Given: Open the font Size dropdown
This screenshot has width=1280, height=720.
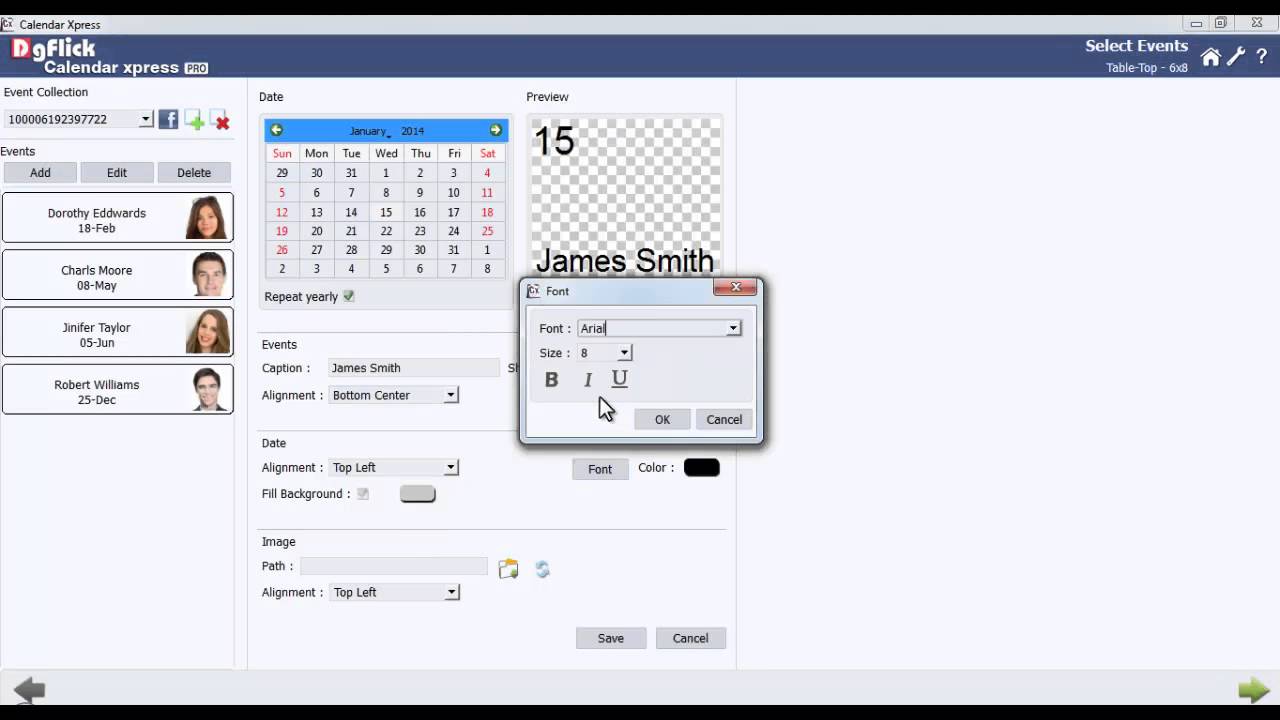Looking at the screenshot, I should [x=624, y=353].
